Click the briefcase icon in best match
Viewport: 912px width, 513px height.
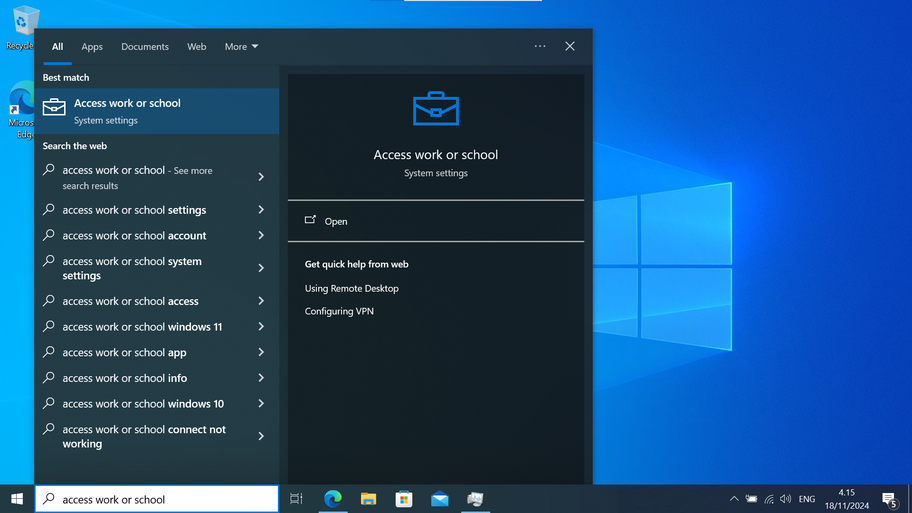tap(54, 108)
